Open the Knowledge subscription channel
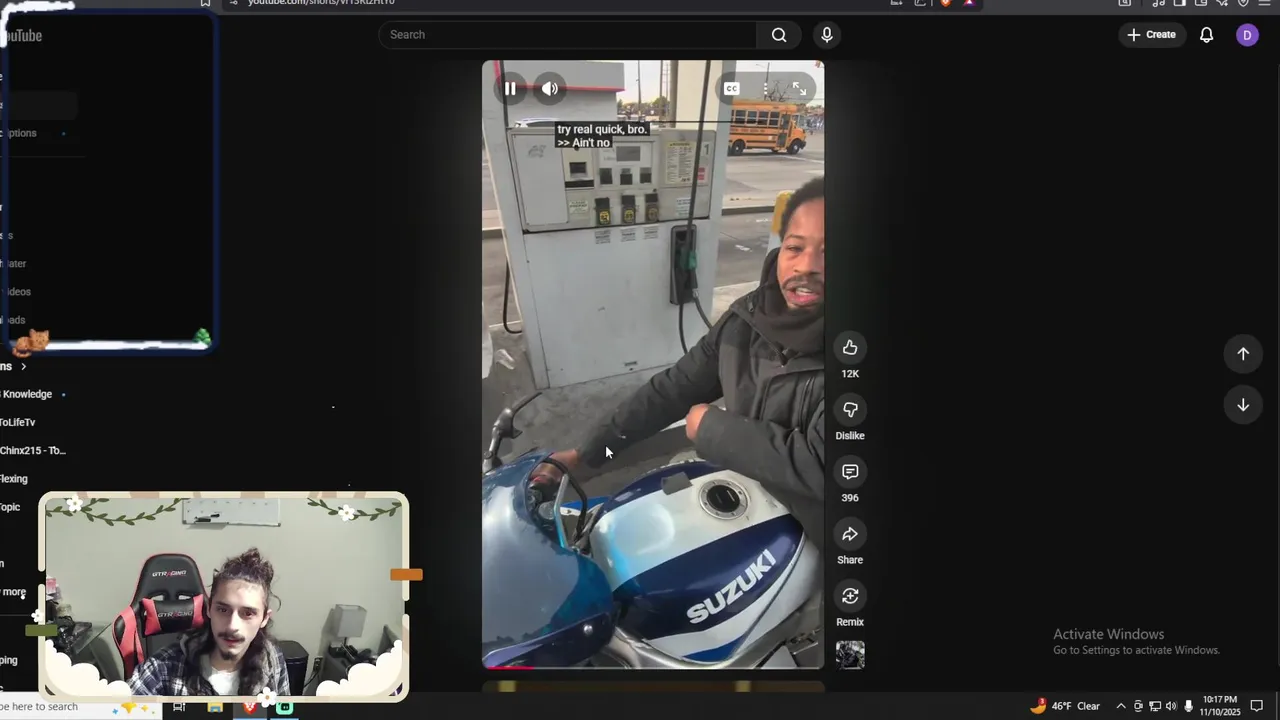This screenshot has height=720, width=1280. [x=26, y=395]
